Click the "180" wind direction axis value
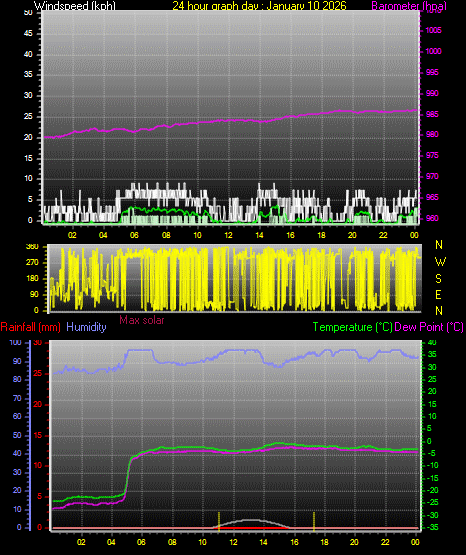 pyautogui.click(x=32, y=279)
